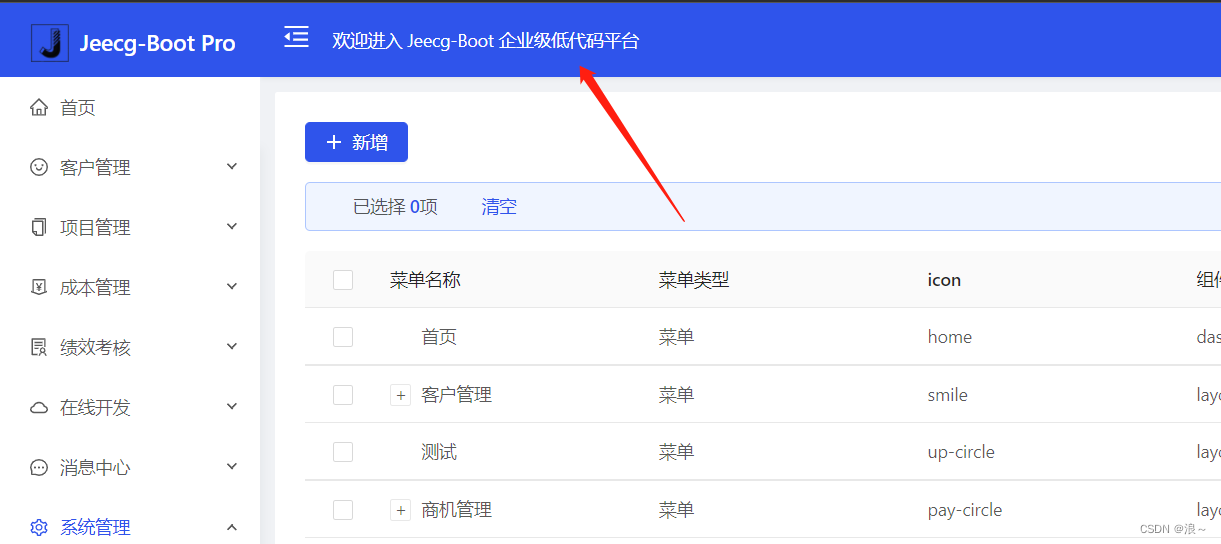Click the home icon value cell
This screenshot has width=1221, height=544.
950,337
